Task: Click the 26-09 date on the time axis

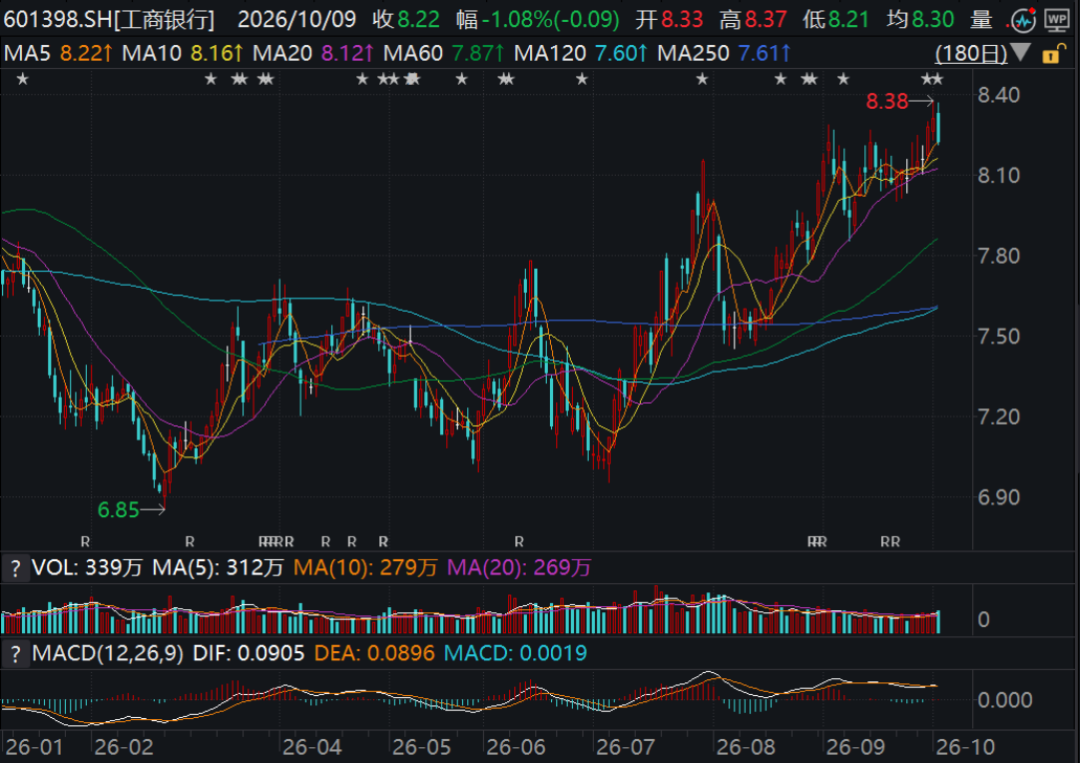Action: (855, 747)
